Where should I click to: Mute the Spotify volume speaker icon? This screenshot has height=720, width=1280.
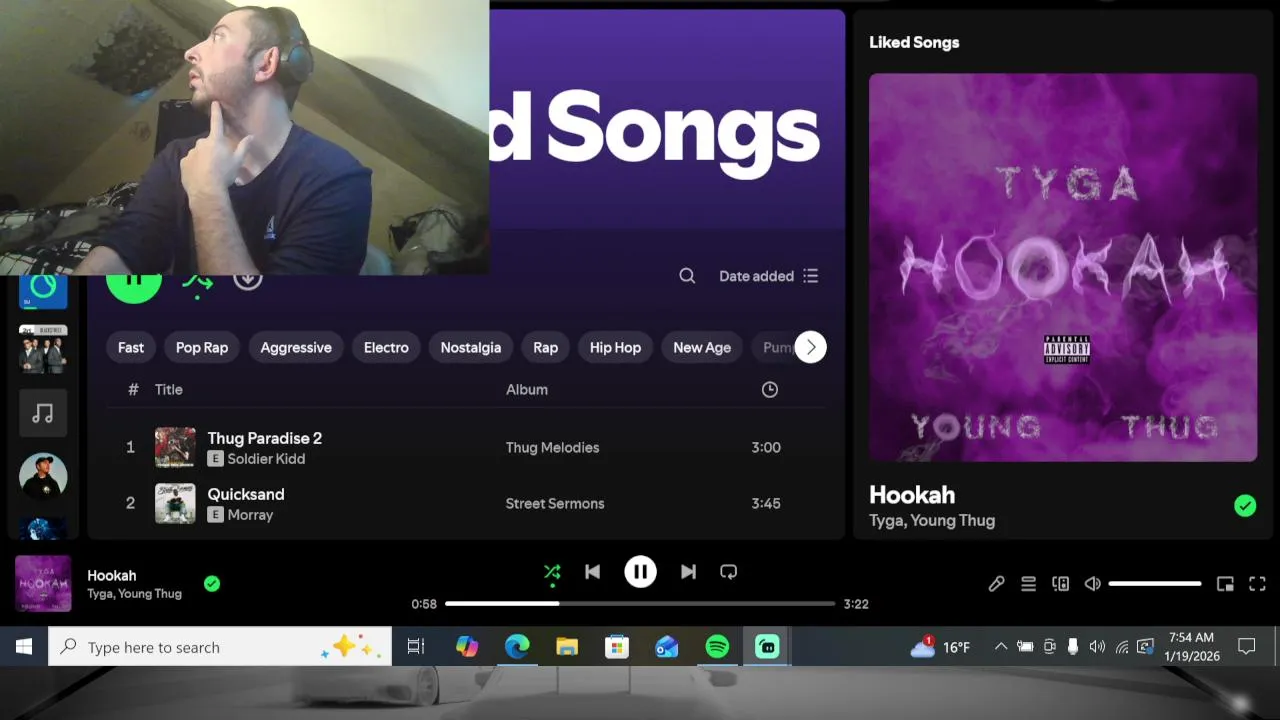(x=1092, y=584)
